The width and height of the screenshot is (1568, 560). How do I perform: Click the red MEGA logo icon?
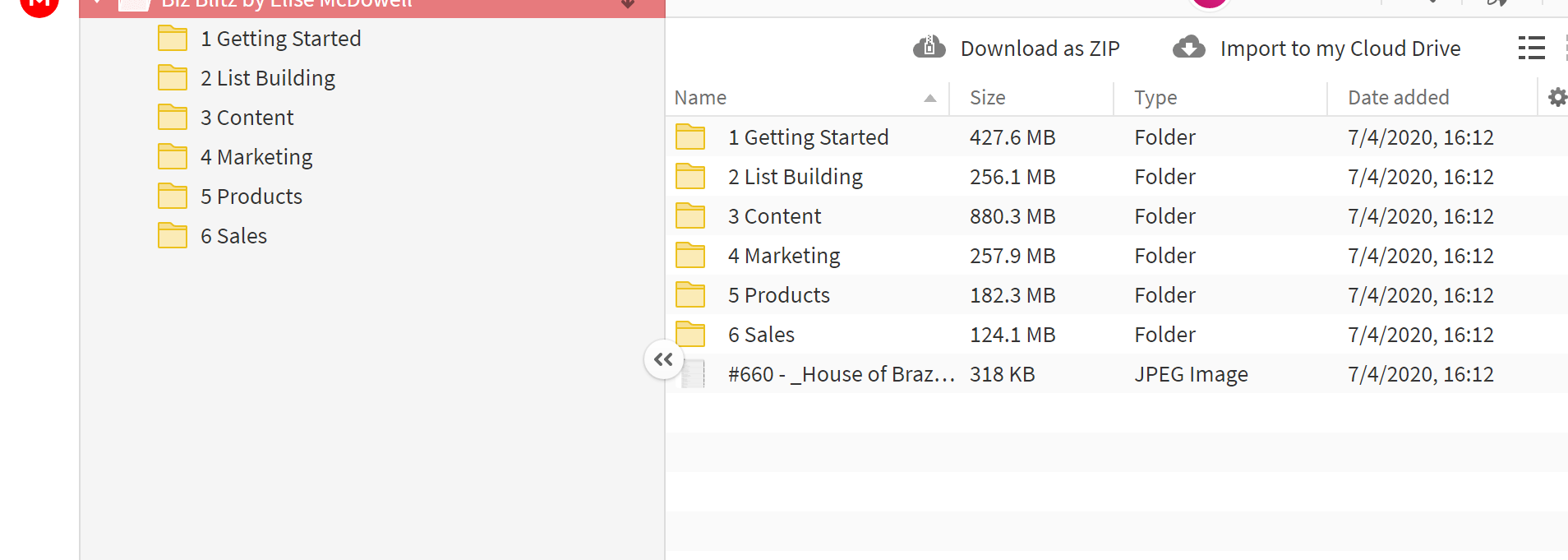tap(39, 4)
